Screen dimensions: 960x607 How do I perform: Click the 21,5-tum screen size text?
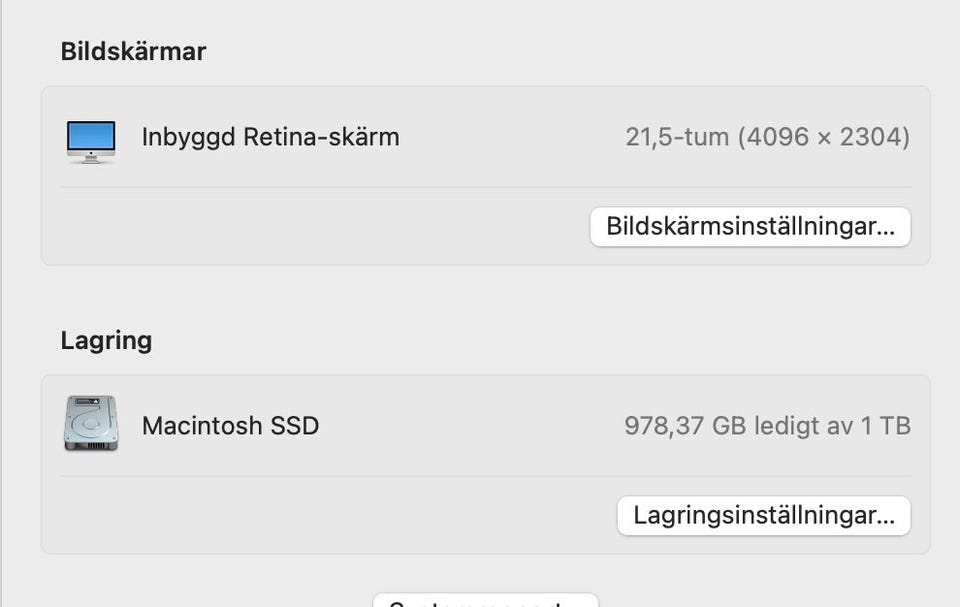677,137
